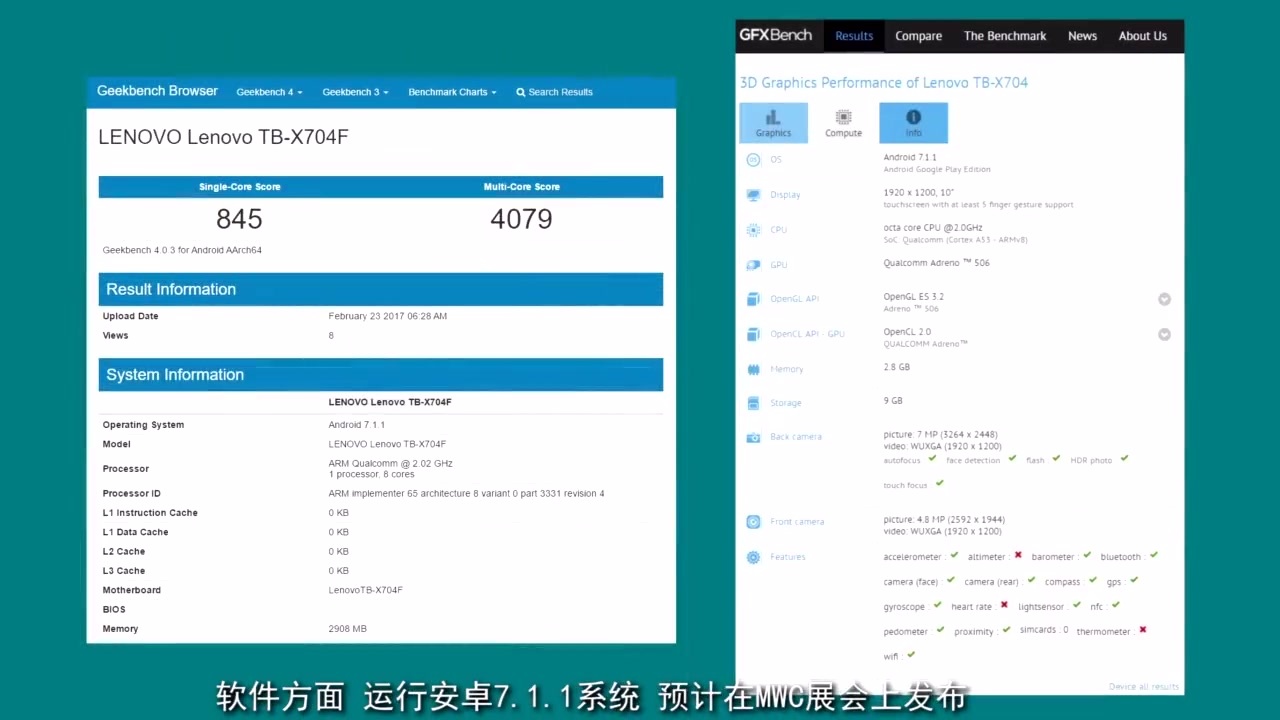The height and width of the screenshot is (720, 1280).
Task: Click the 9 GB storage value
Action: (x=892, y=401)
